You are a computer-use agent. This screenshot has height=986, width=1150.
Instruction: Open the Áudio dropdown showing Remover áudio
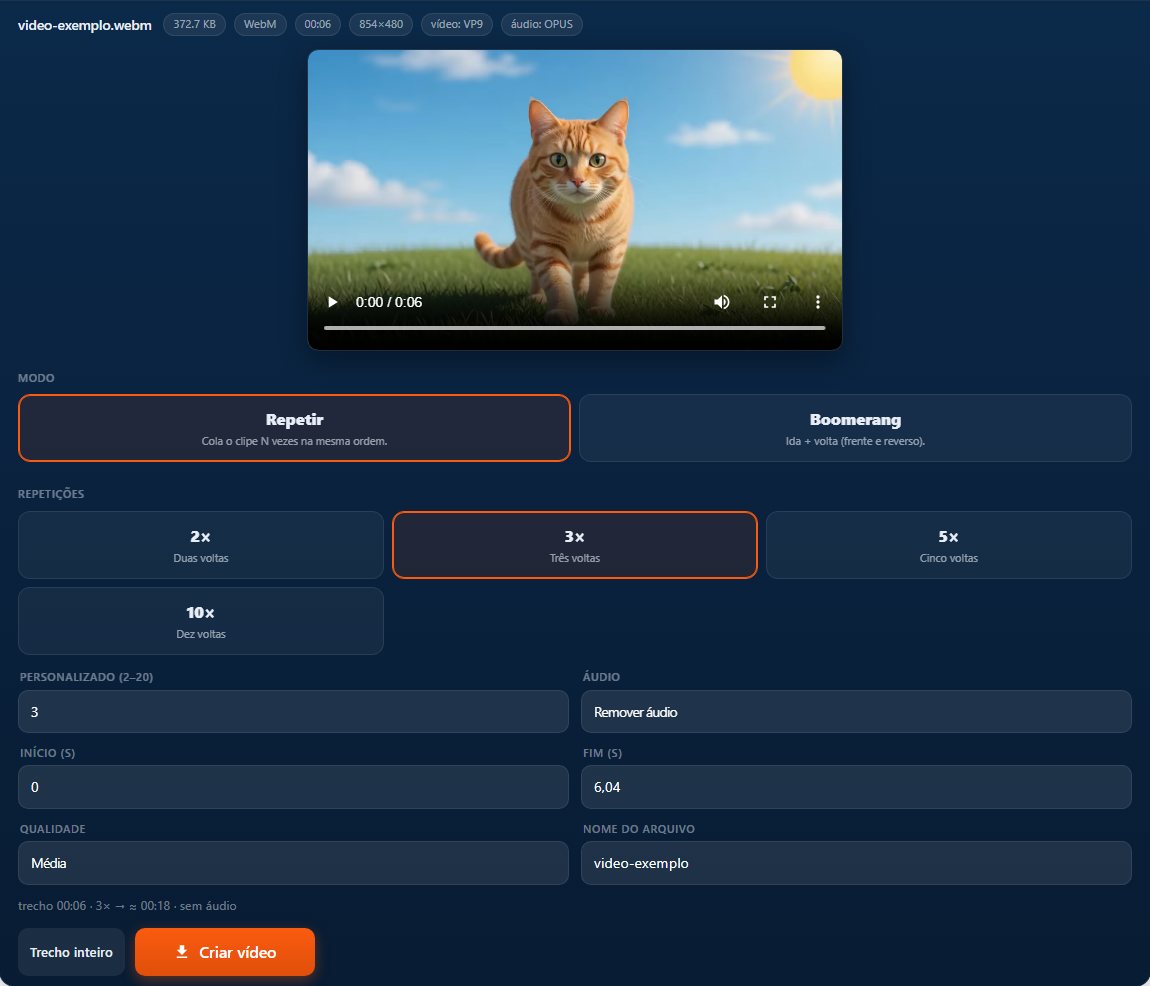pos(856,712)
